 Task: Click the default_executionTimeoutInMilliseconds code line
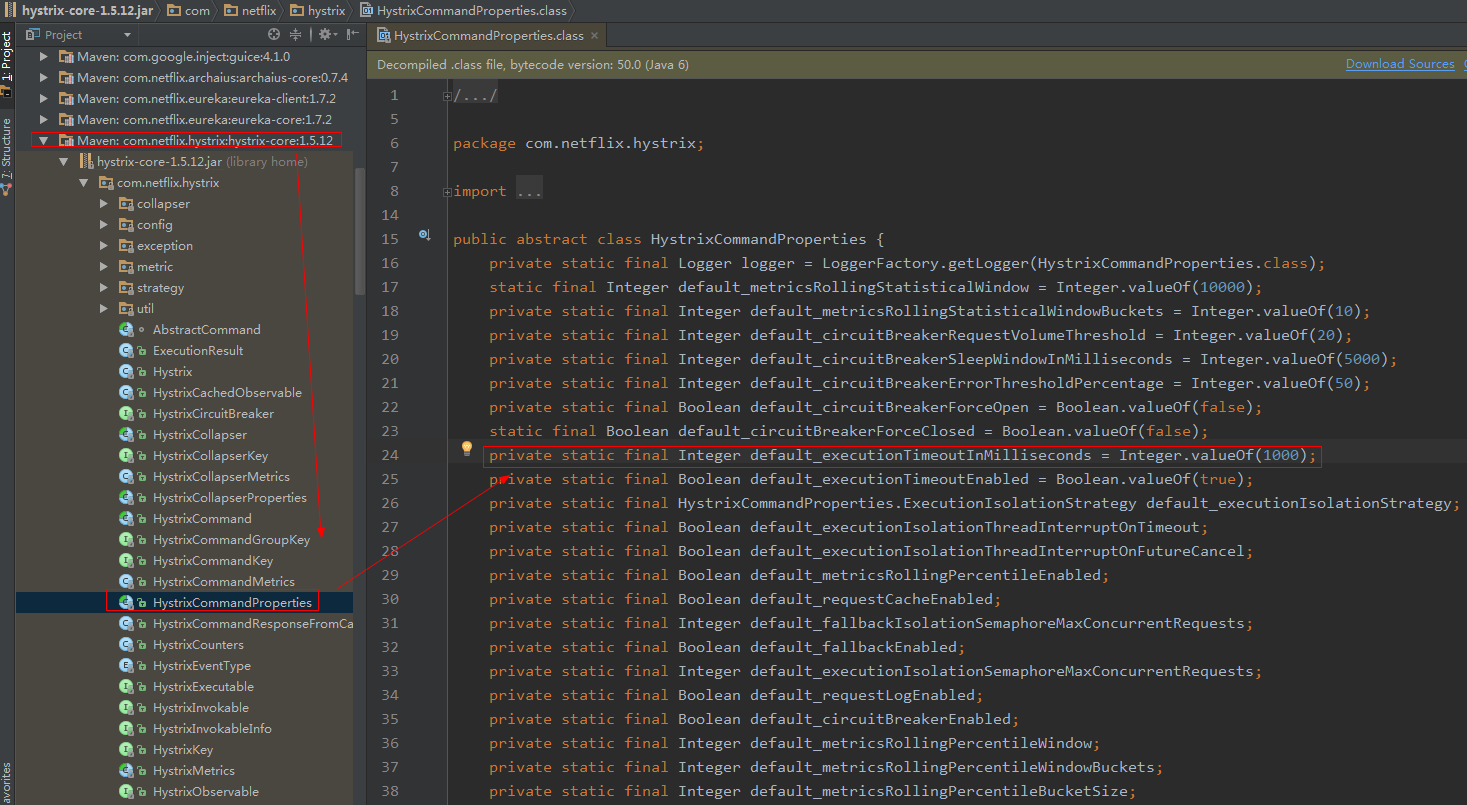pyautogui.click(x=904, y=455)
